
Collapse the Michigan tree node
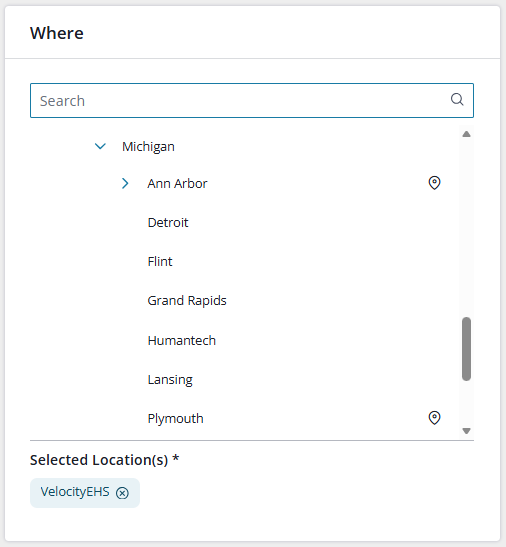pos(100,146)
